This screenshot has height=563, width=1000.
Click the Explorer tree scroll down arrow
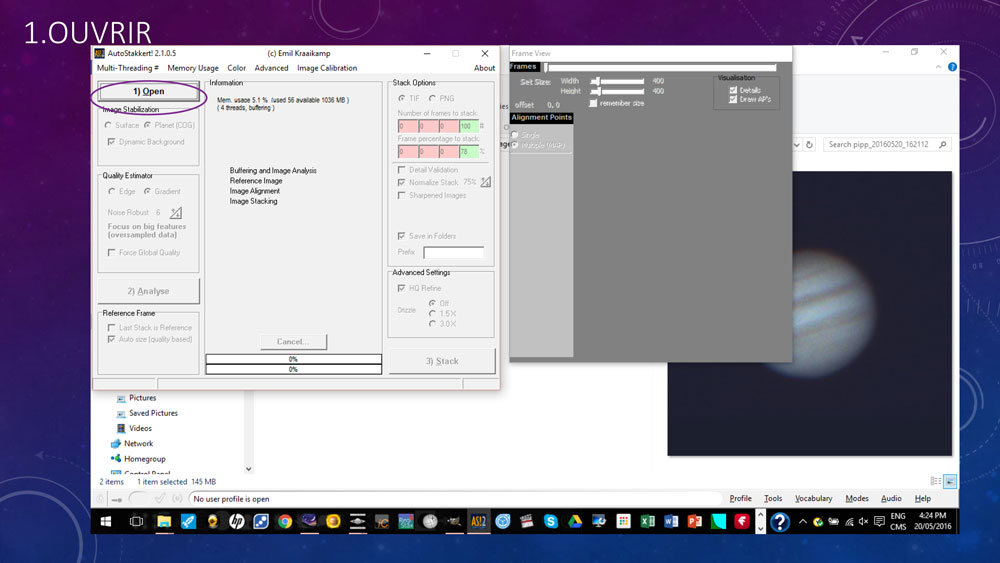(249, 469)
